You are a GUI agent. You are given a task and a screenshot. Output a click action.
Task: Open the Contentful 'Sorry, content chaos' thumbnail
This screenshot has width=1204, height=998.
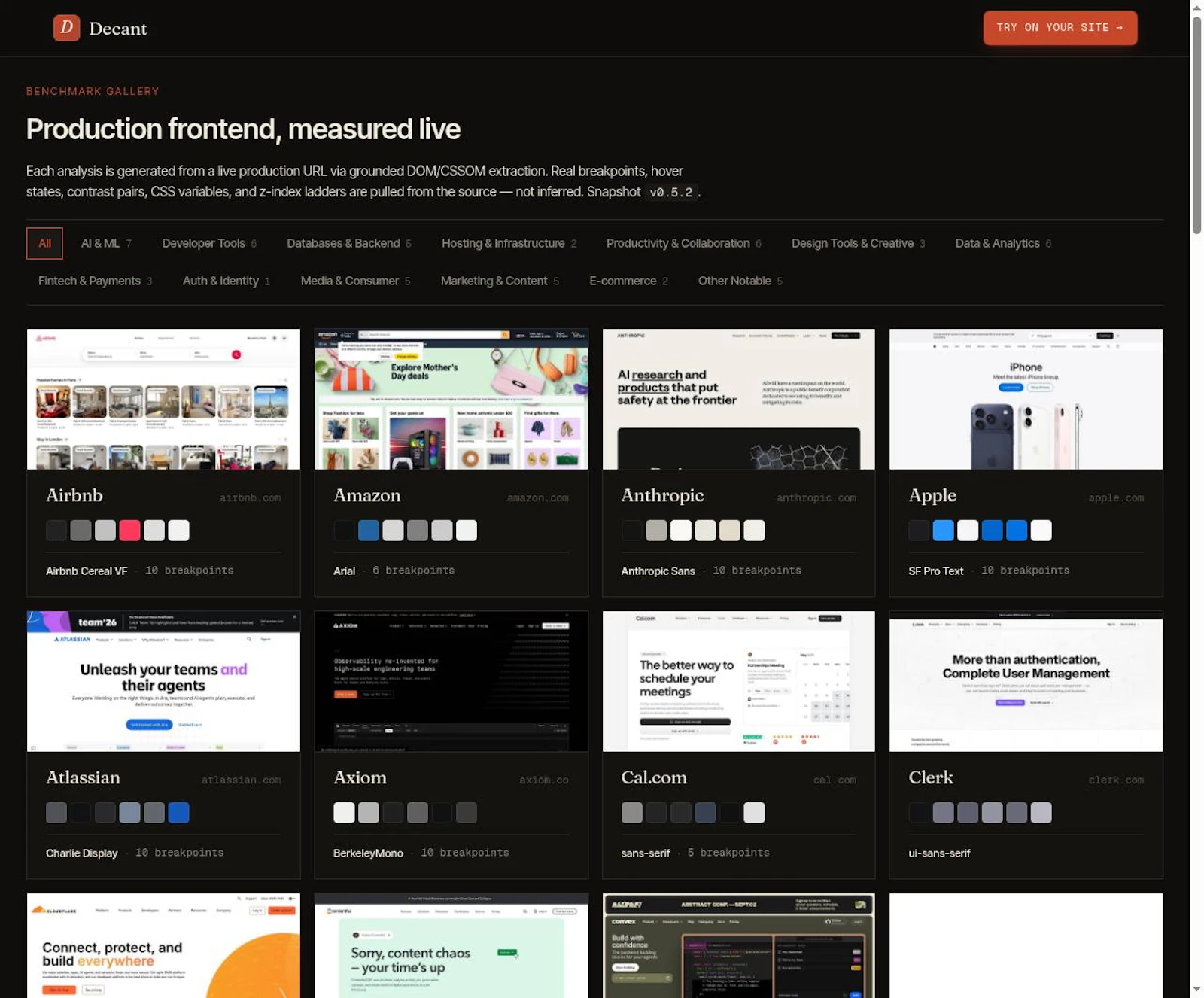451,945
